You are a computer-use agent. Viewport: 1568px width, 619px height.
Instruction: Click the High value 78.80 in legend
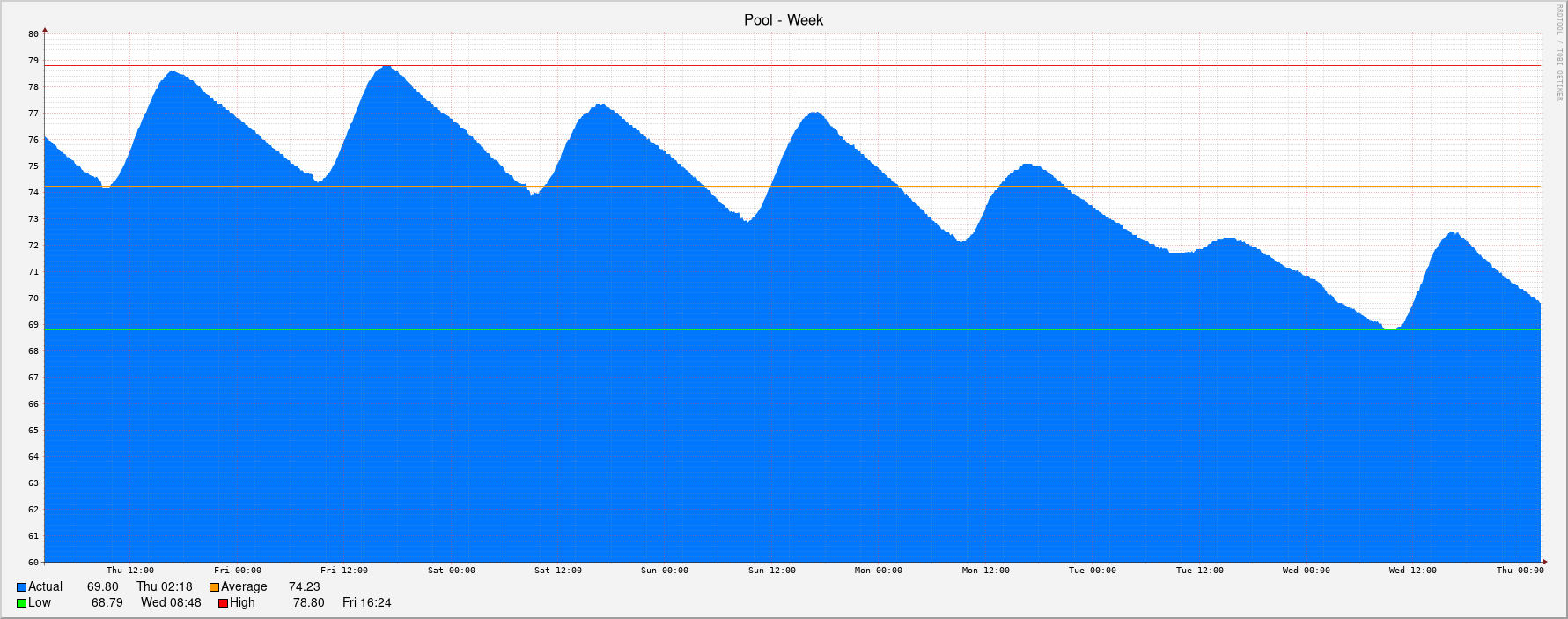pos(308,602)
